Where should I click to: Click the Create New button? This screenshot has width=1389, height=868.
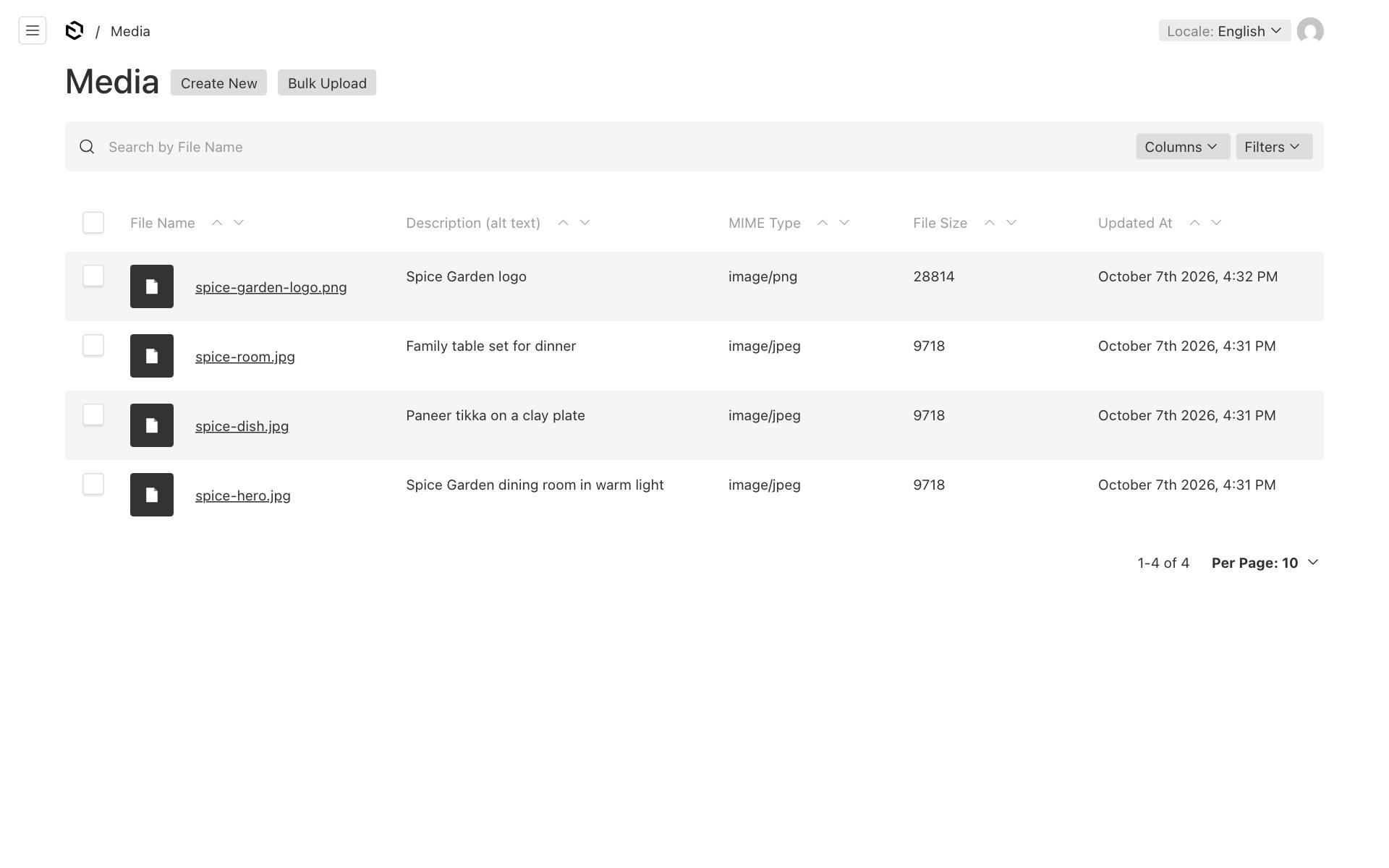218,82
